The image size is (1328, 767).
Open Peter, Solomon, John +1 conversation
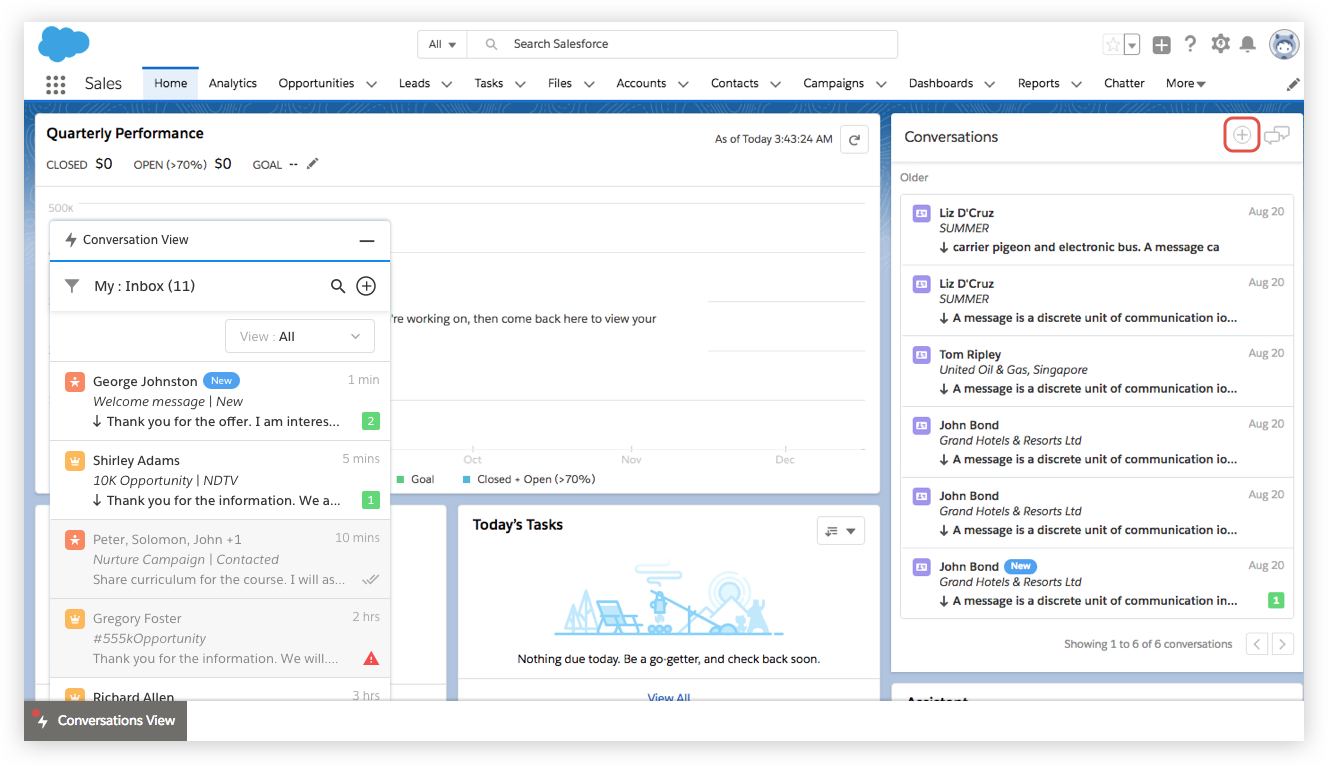220,559
